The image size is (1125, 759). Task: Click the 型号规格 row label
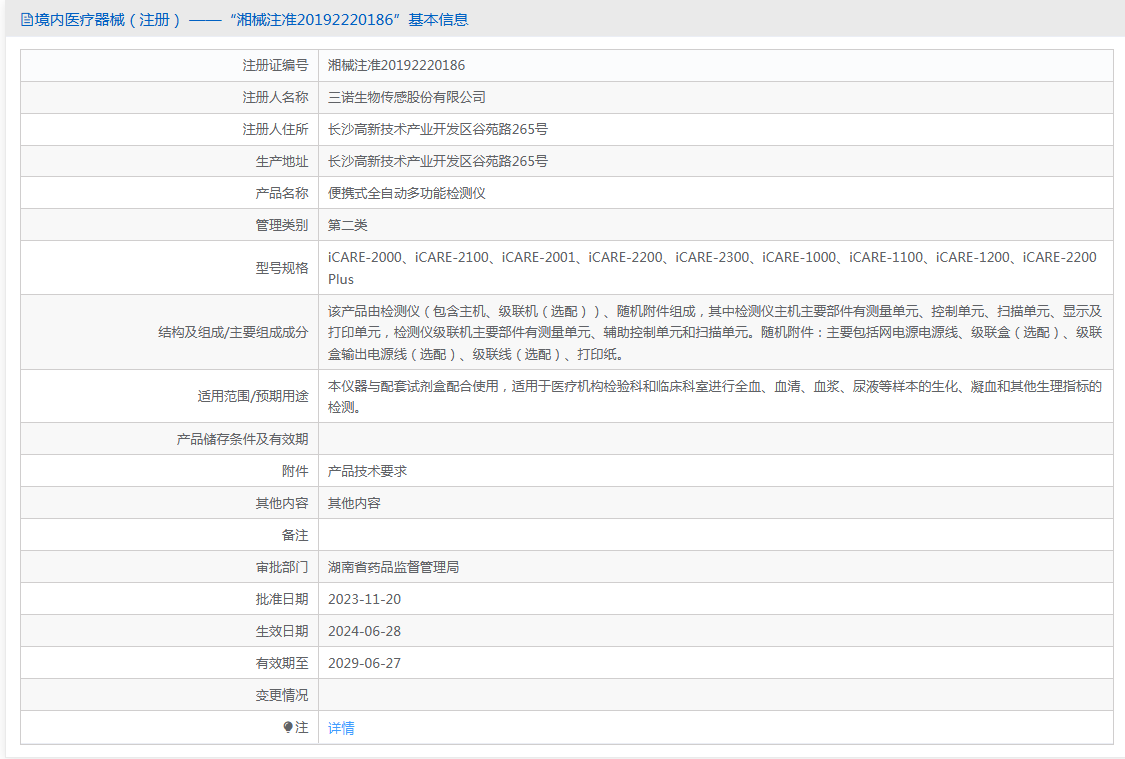point(282,268)
